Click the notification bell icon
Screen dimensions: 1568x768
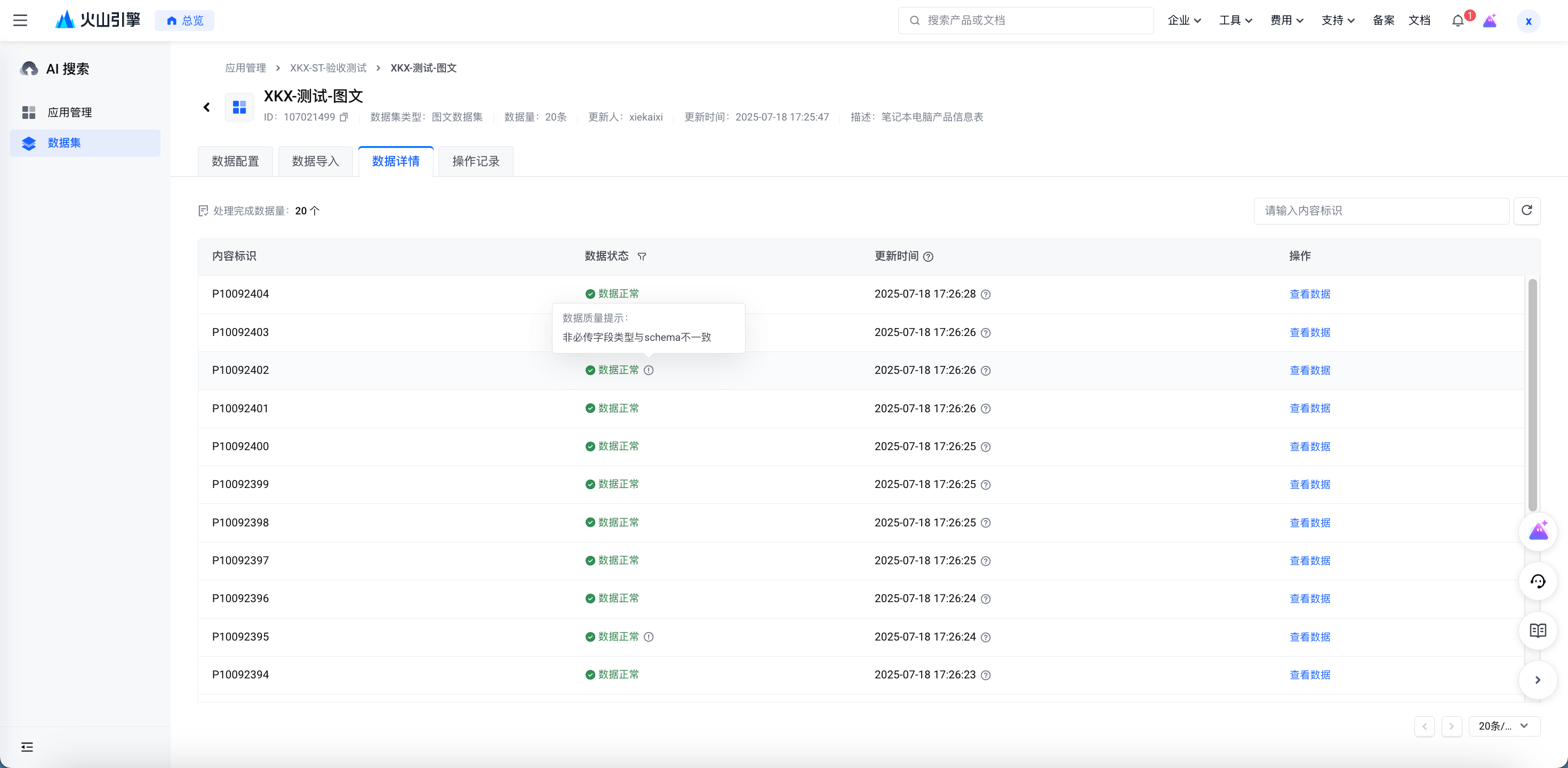[1457, 21]
